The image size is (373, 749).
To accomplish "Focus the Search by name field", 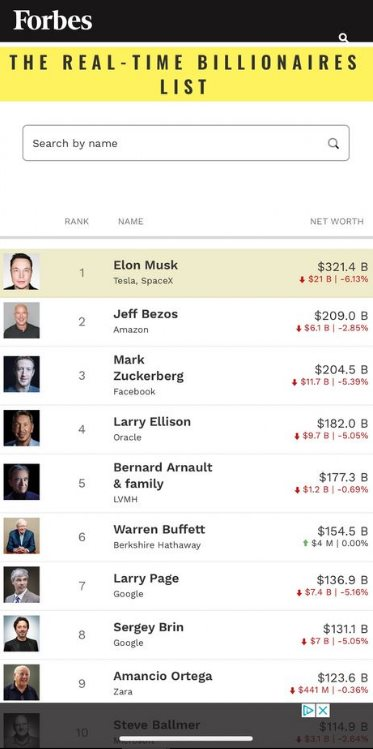I will pos(186,143).
